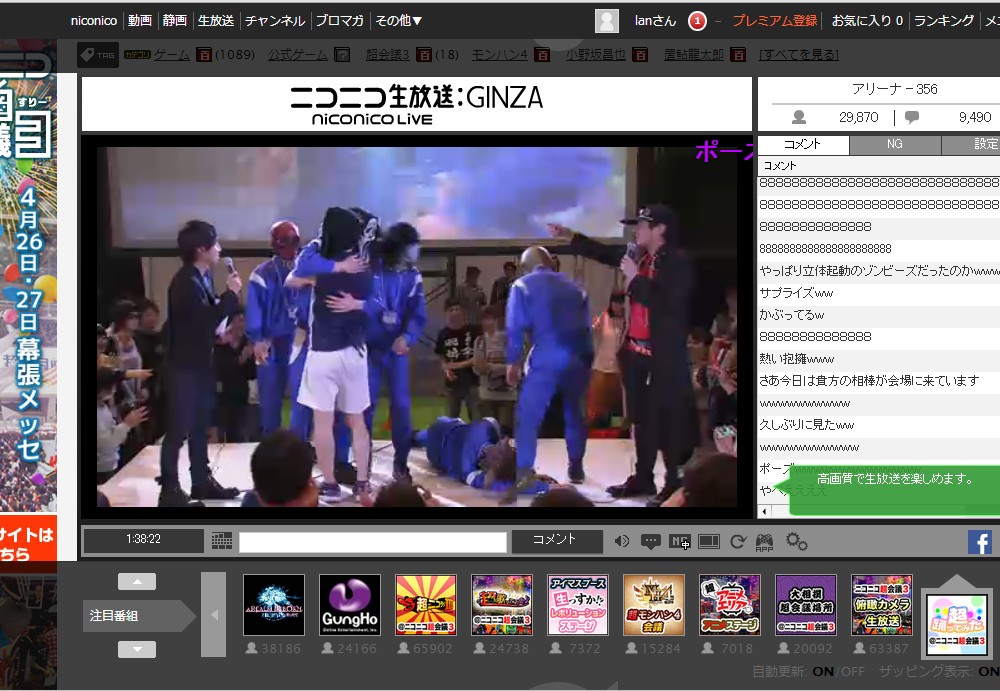Image resolution: width=1000 pixels, height=691 pixels.
Task: Turn 自動更新 OFF
Action: pos(853,671)
